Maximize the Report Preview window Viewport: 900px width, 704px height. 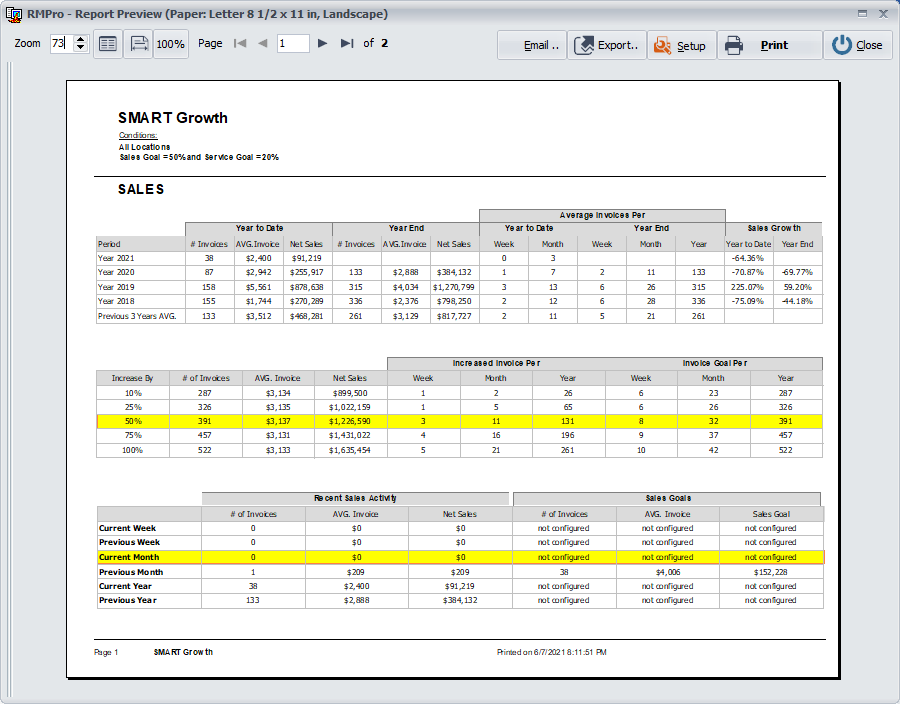862,14
